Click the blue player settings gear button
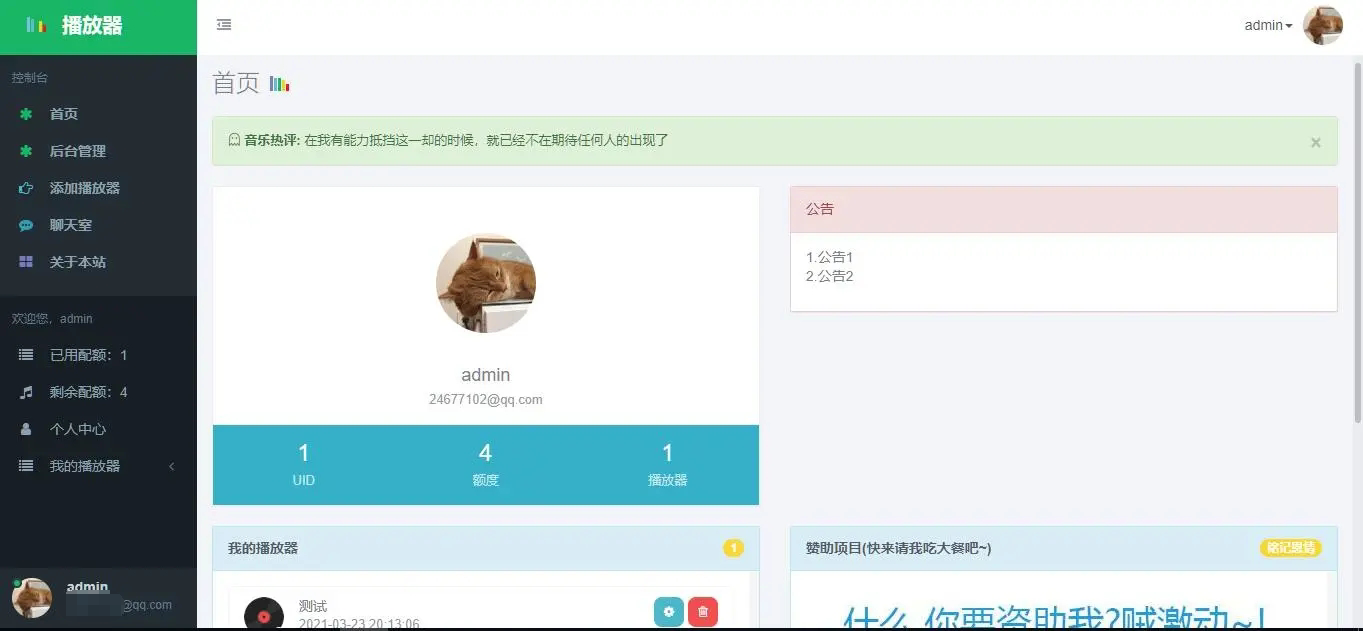The width and height of the screenshot is (1363, 631). (668, 612)
